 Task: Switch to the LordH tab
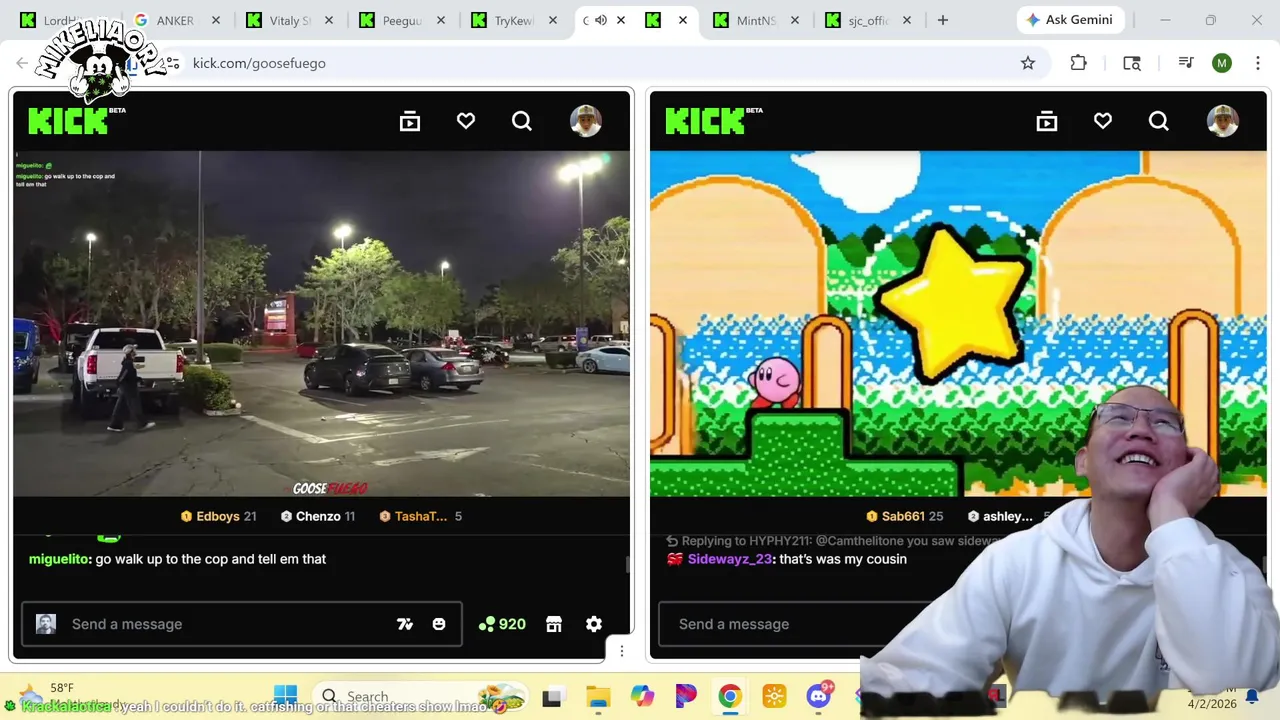pyautogui.click(x=64, y=20)
